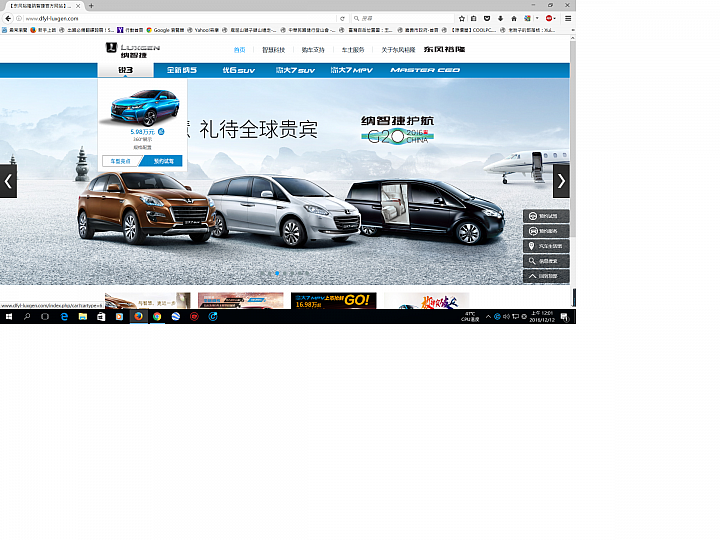
Task: Expand hidden system tray icons arrow
Action: coord(488,316)
